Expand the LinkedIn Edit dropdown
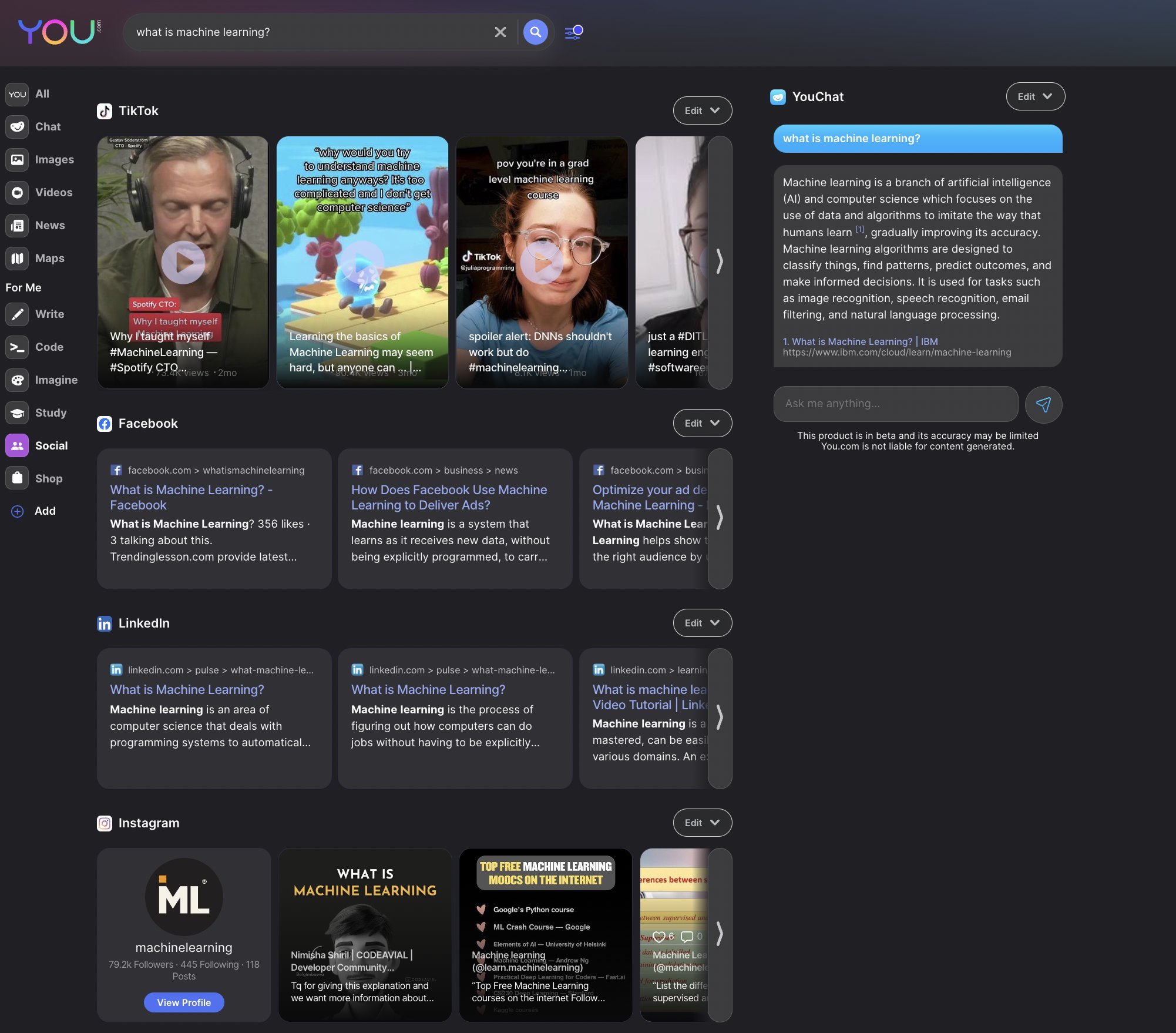1176x1033 pixels. click(x=702, y=623)
